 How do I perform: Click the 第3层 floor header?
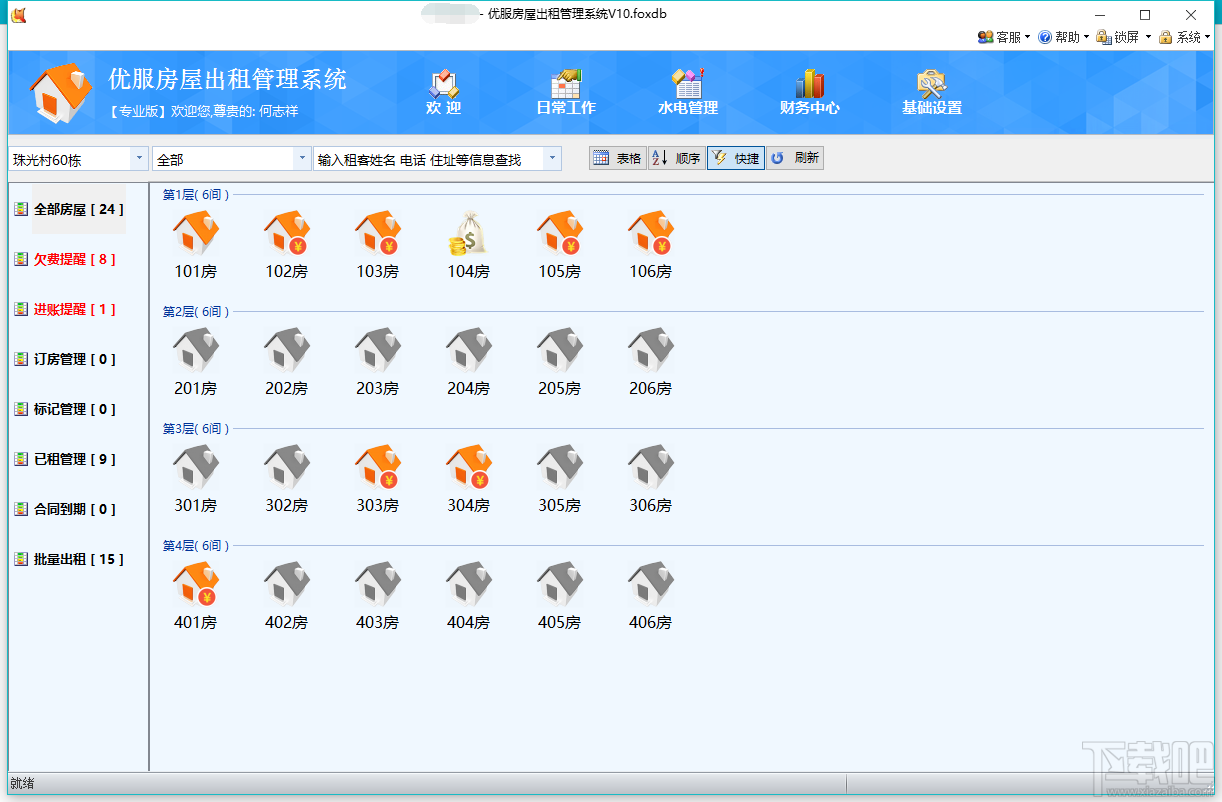click(196, 429)
